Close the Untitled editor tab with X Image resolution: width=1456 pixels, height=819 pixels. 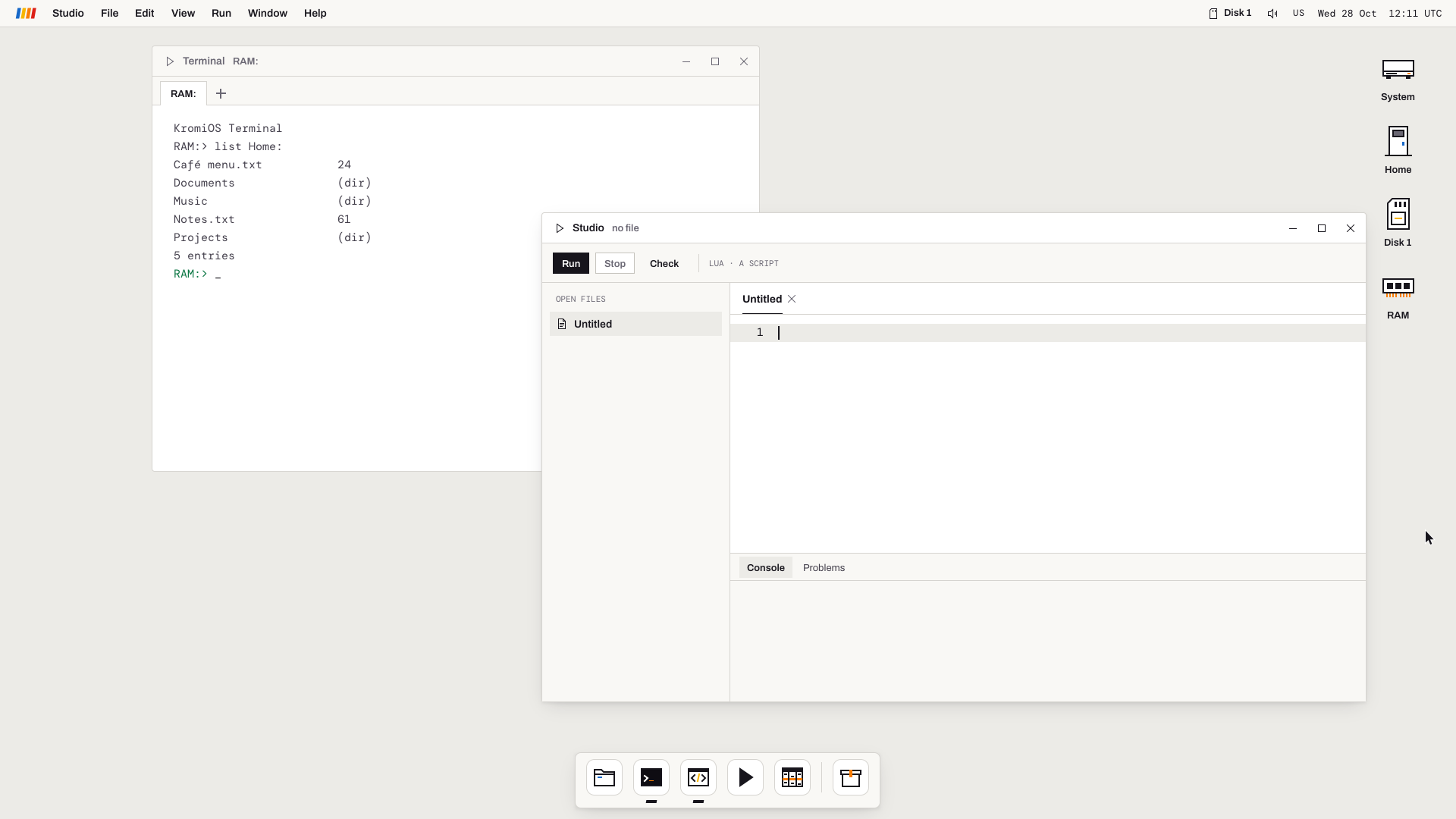(x=792, y=299)
